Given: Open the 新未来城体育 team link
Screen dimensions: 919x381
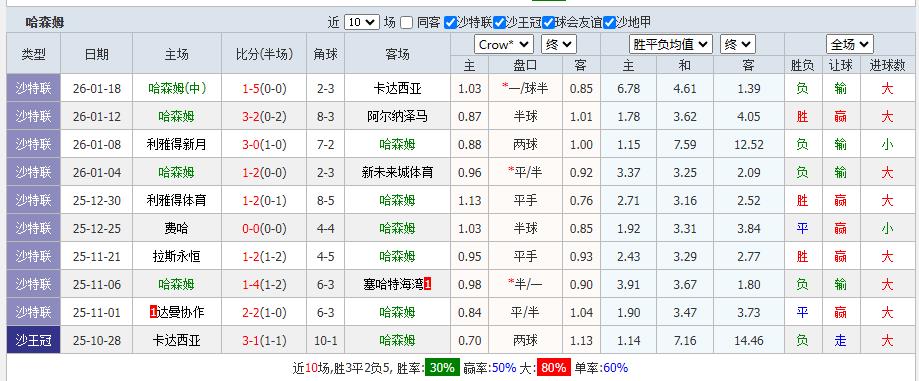Looking at the screenshot, I should tap(397, 172).
